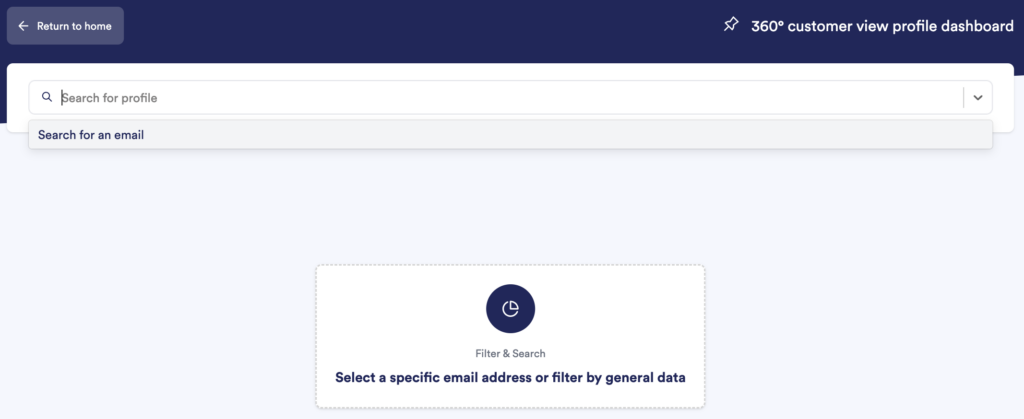This screenshot has width=1024, height=419.
Task: Click the 360° customer view dashboard title
Action: pyautogui.click(x=882, y=26)
